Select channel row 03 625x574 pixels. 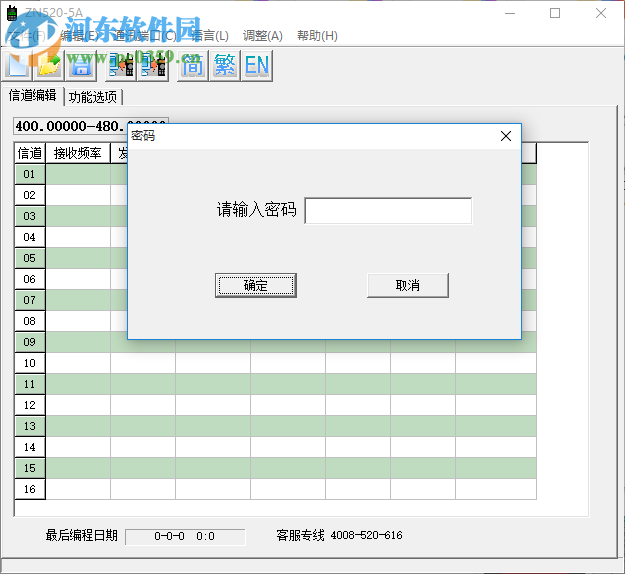coord(29,216)
